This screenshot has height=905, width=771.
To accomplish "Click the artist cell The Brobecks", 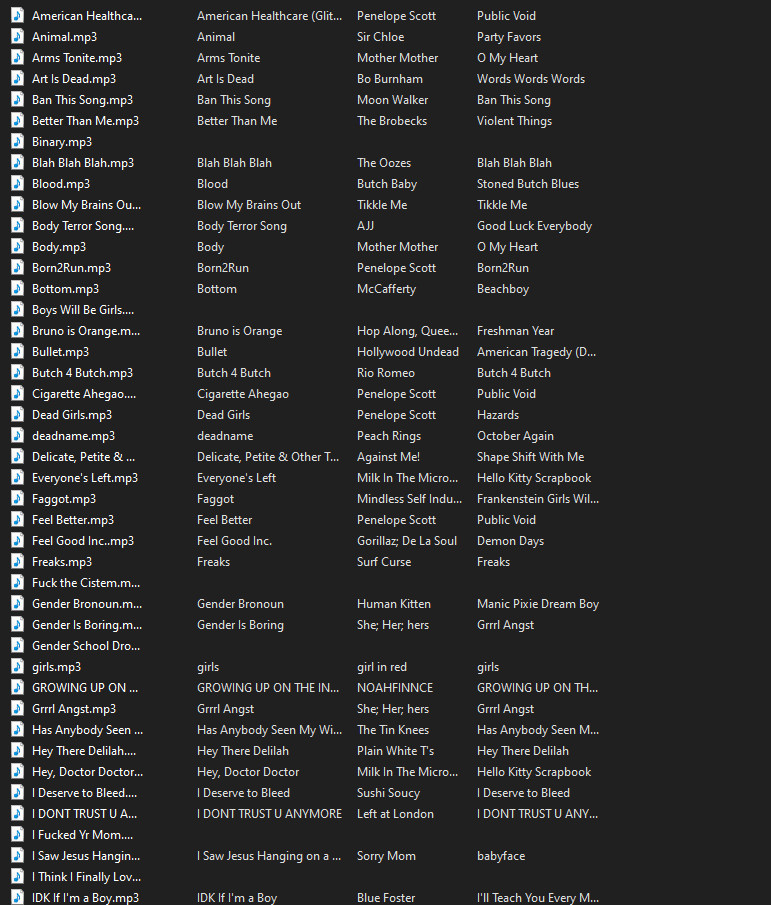I will coord(392,121).
